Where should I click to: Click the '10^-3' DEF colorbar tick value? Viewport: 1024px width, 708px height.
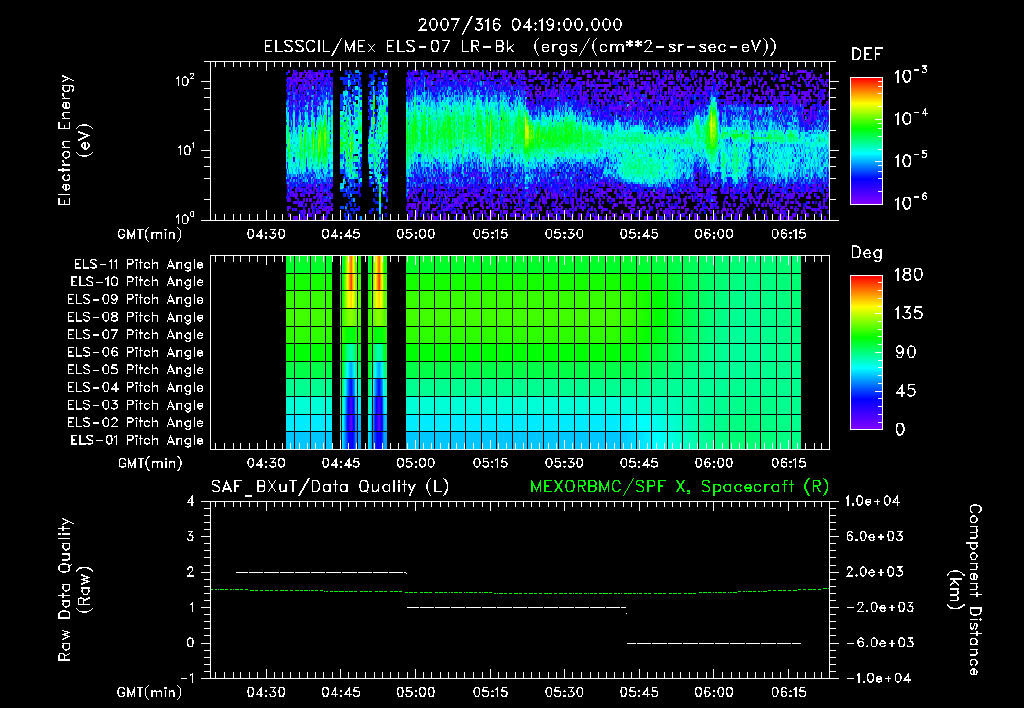click(910, 76)
